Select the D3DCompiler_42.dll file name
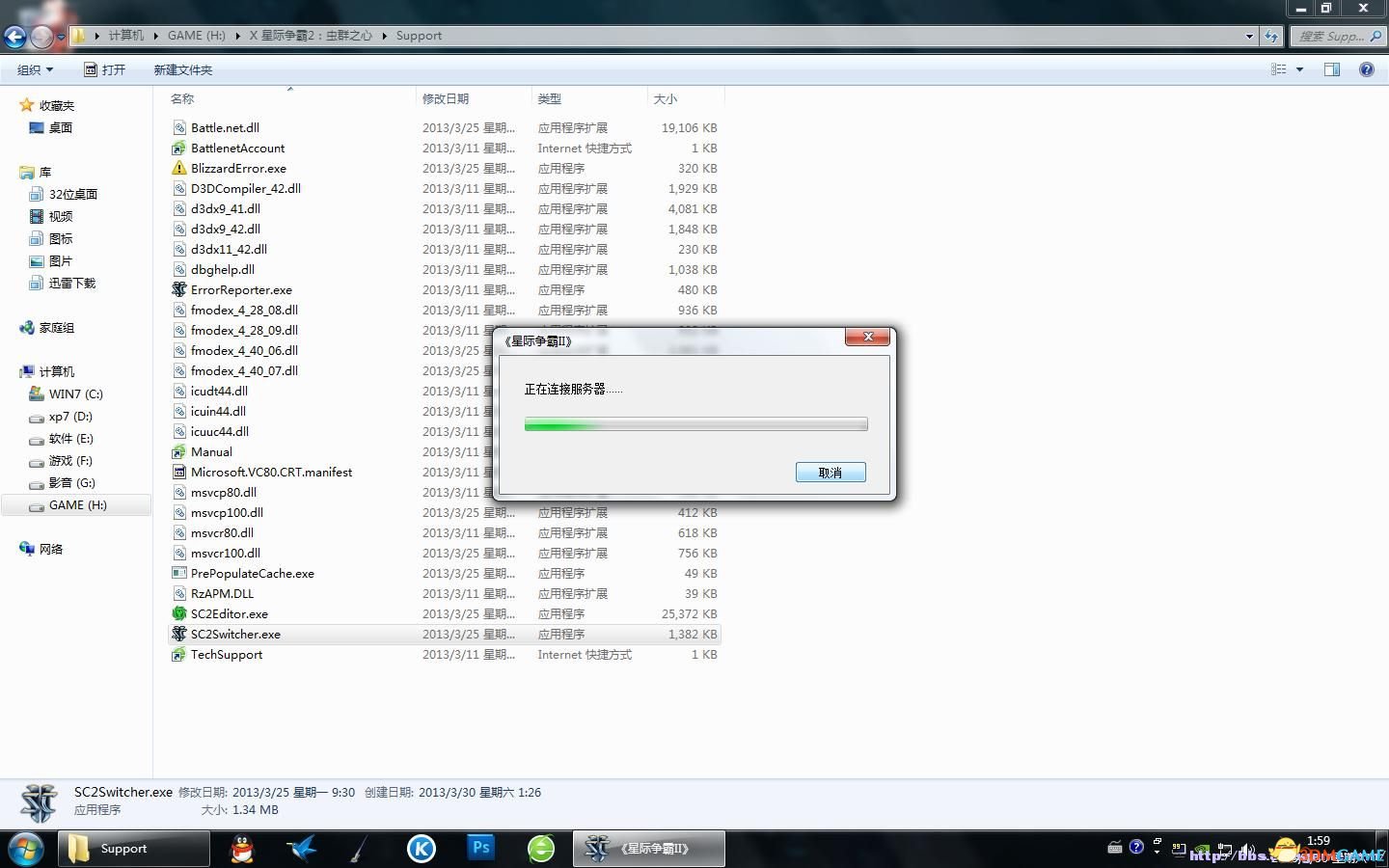This screenshot has width=1389, height=868. (246, 188)
